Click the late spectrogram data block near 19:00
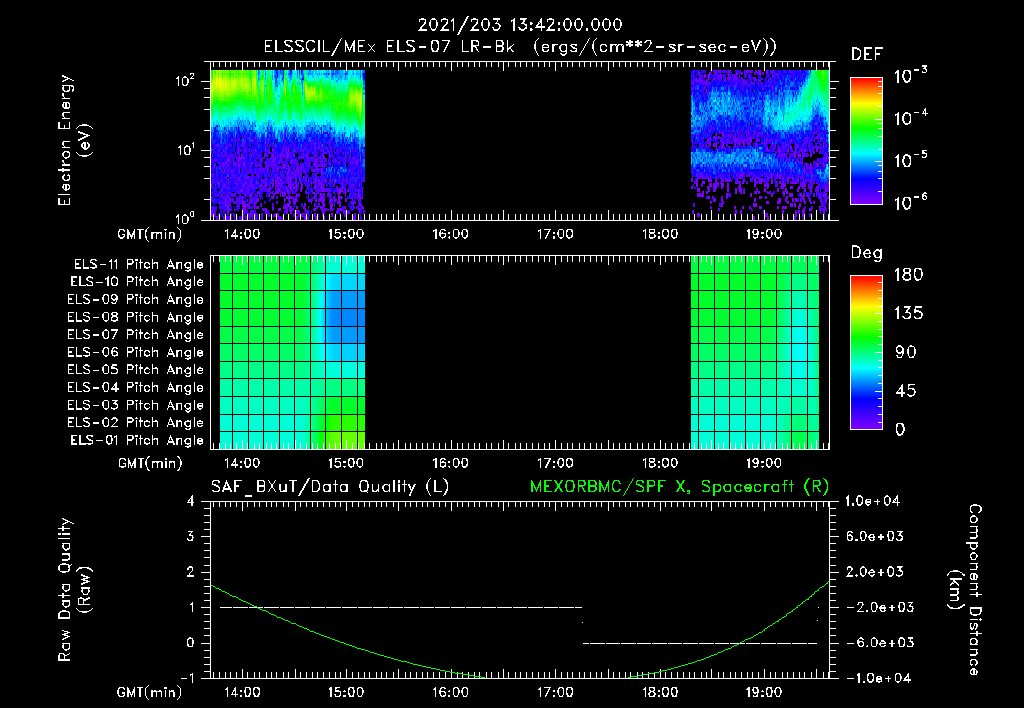The height and width of the screenshot is (708, 1024). (760, 144)
